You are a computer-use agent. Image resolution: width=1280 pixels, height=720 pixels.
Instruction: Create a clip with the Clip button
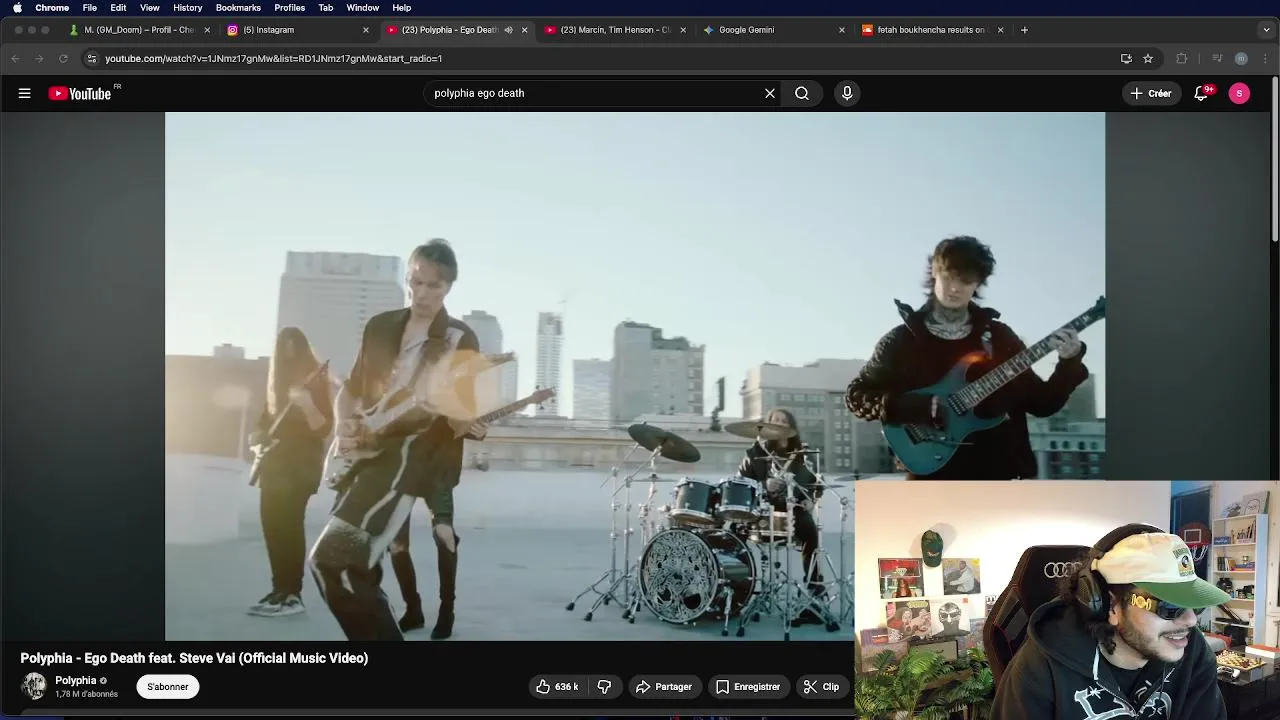click(821, 687)
